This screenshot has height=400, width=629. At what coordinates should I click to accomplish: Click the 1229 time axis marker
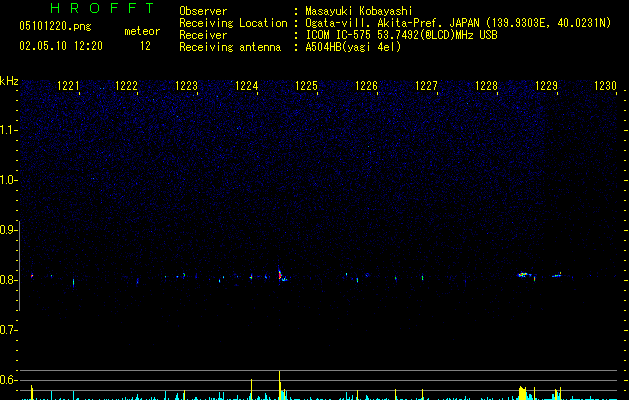pos(546,86)
